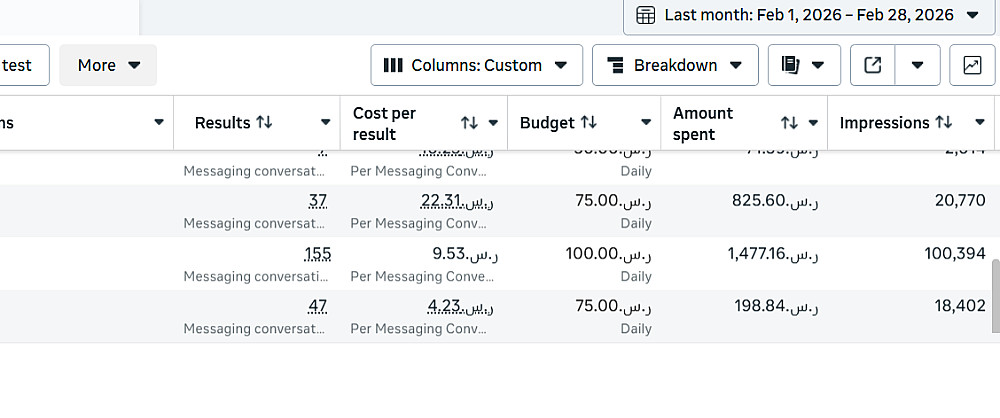Screen dimensions: 1000x418
Task: Open the Columns: Custom dropdown
Action: point(476,65)
